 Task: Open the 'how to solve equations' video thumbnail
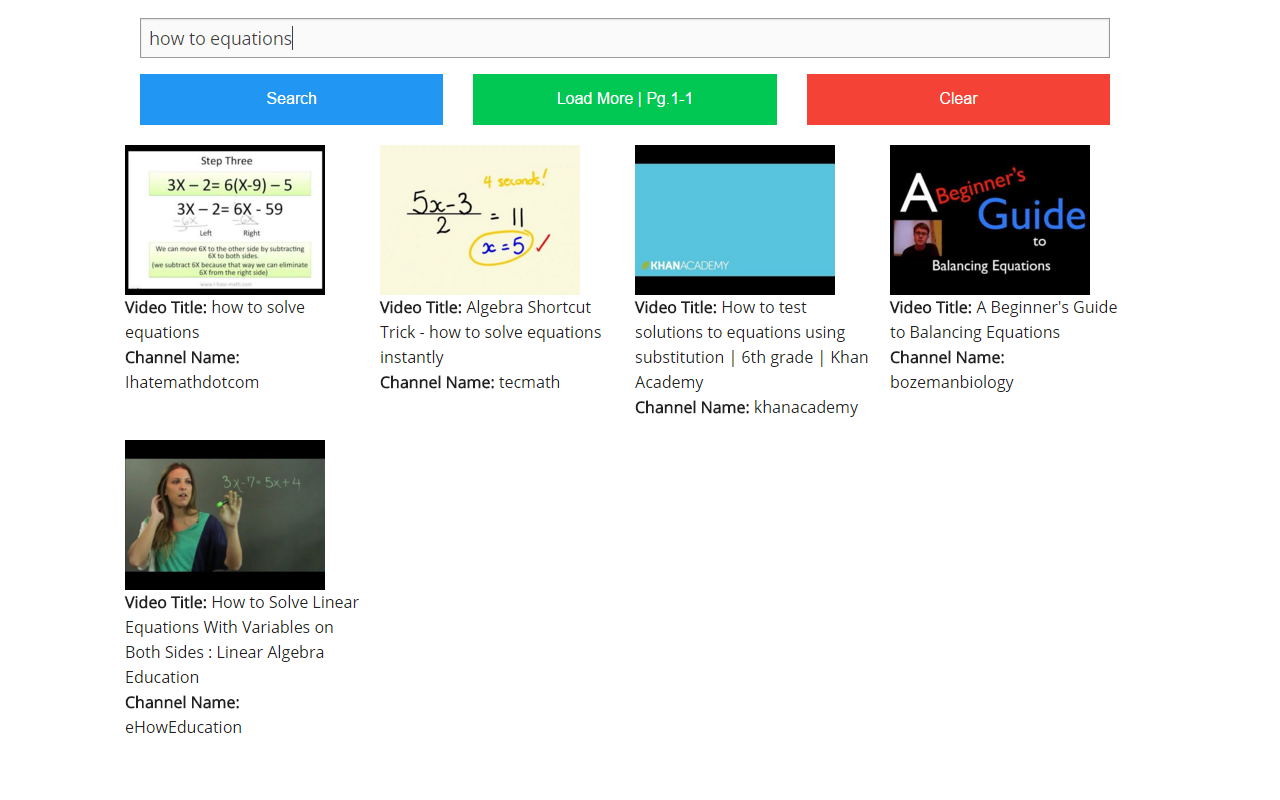click(224, 219)
